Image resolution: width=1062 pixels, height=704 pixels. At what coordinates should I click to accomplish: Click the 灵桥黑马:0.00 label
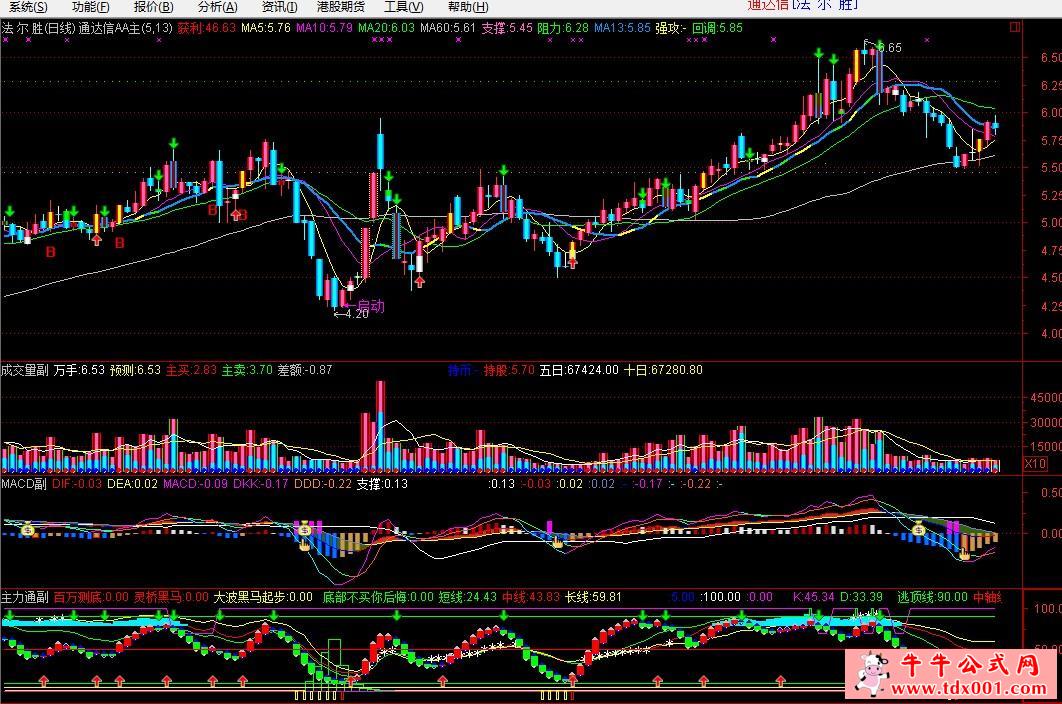point(171,597)
